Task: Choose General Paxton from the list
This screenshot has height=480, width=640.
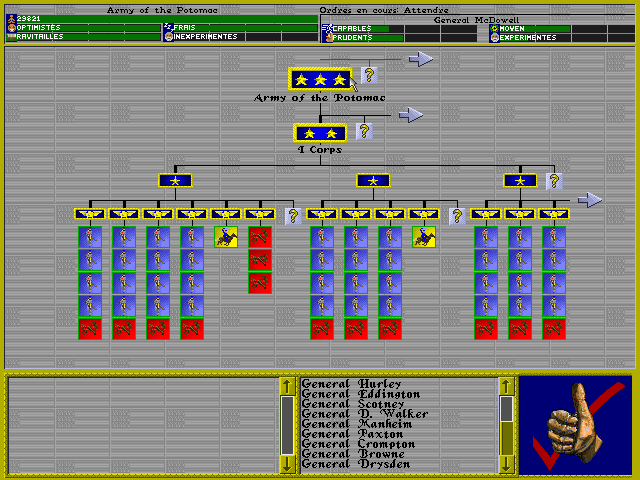Action: coord(352,434)
